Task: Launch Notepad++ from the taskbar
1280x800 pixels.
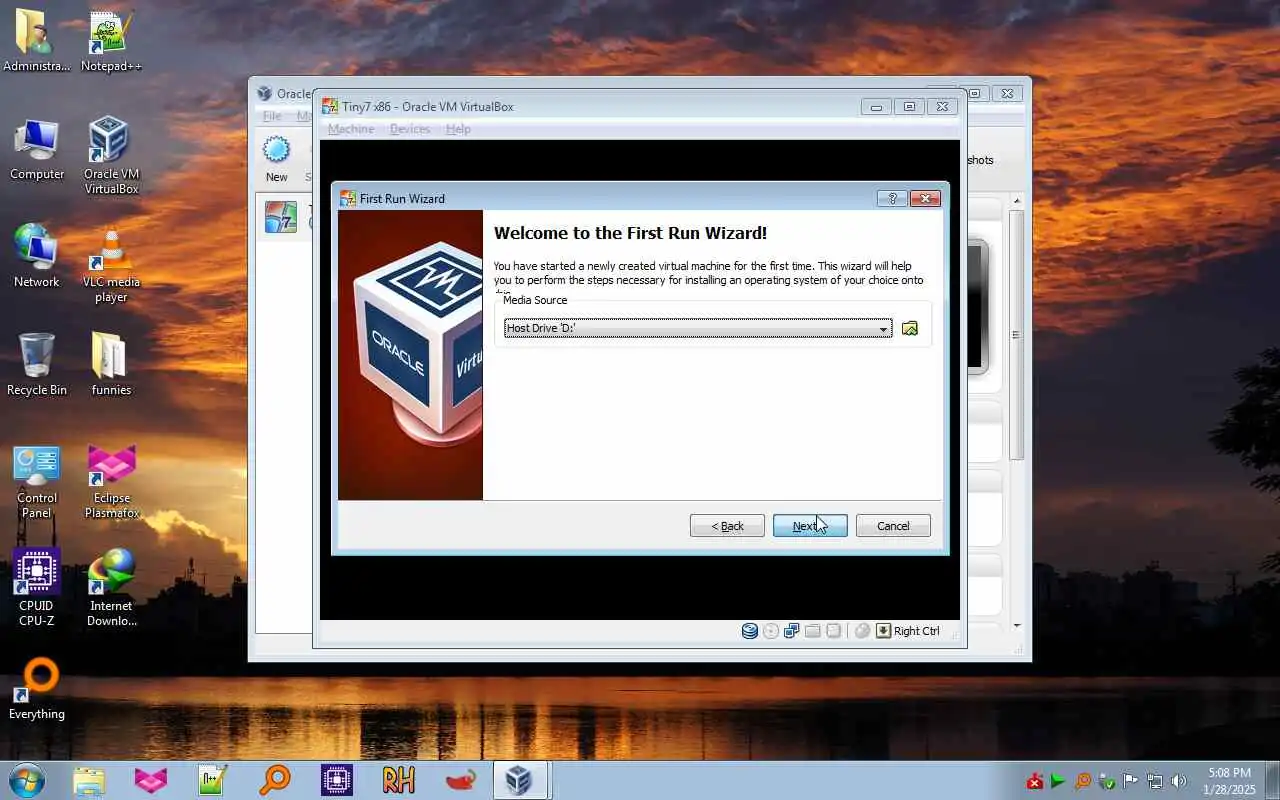Action: (213, 780)
